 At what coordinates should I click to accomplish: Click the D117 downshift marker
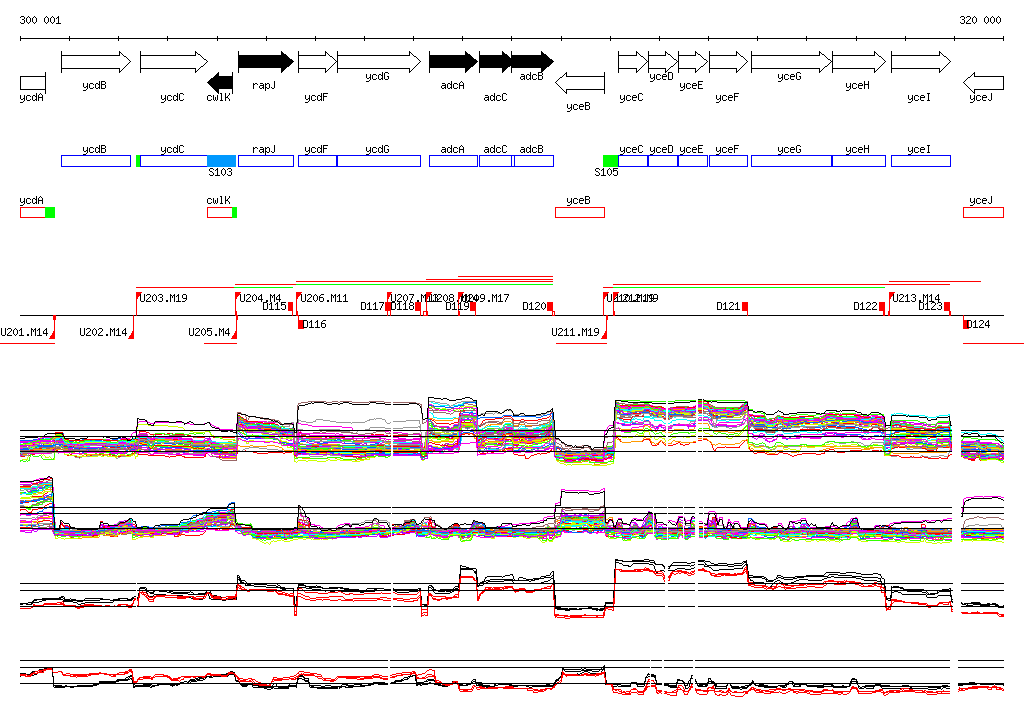click(x=388, y=306)
